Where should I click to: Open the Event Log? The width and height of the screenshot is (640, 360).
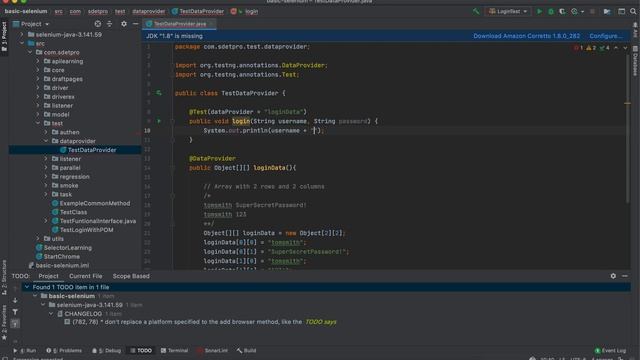pos(610,351)
